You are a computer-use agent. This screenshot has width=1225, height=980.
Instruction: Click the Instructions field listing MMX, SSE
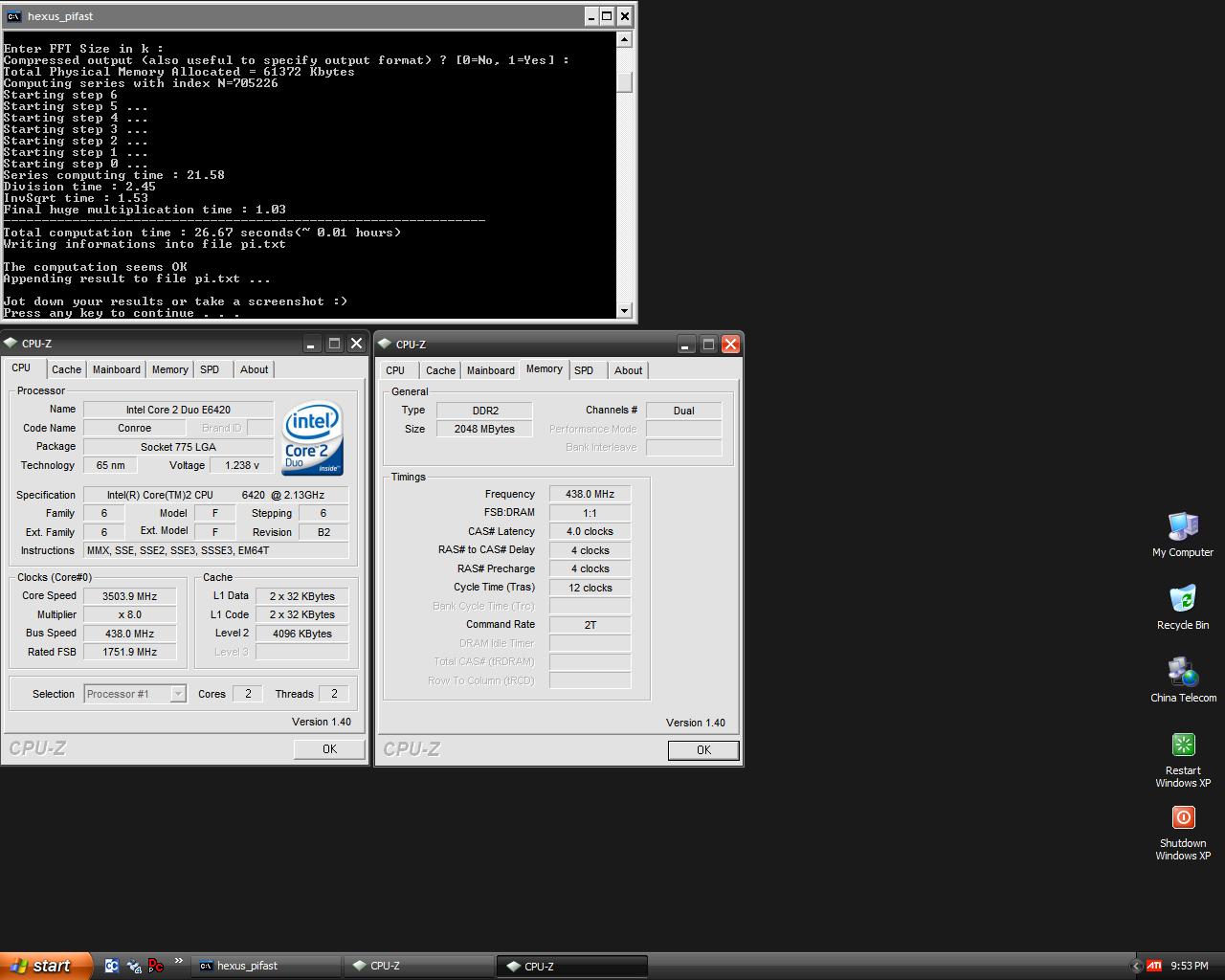click(x=216, y=550)
